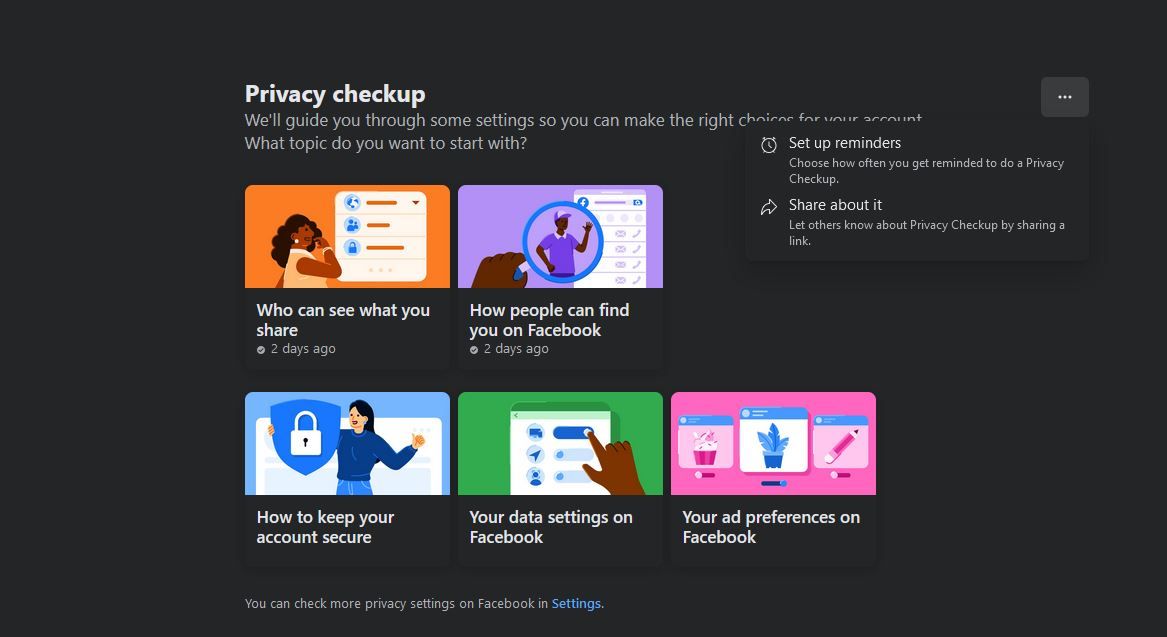Open the Who can see what you share card
Viewport: 1167px width, 637px height.
tap(347, 277)
